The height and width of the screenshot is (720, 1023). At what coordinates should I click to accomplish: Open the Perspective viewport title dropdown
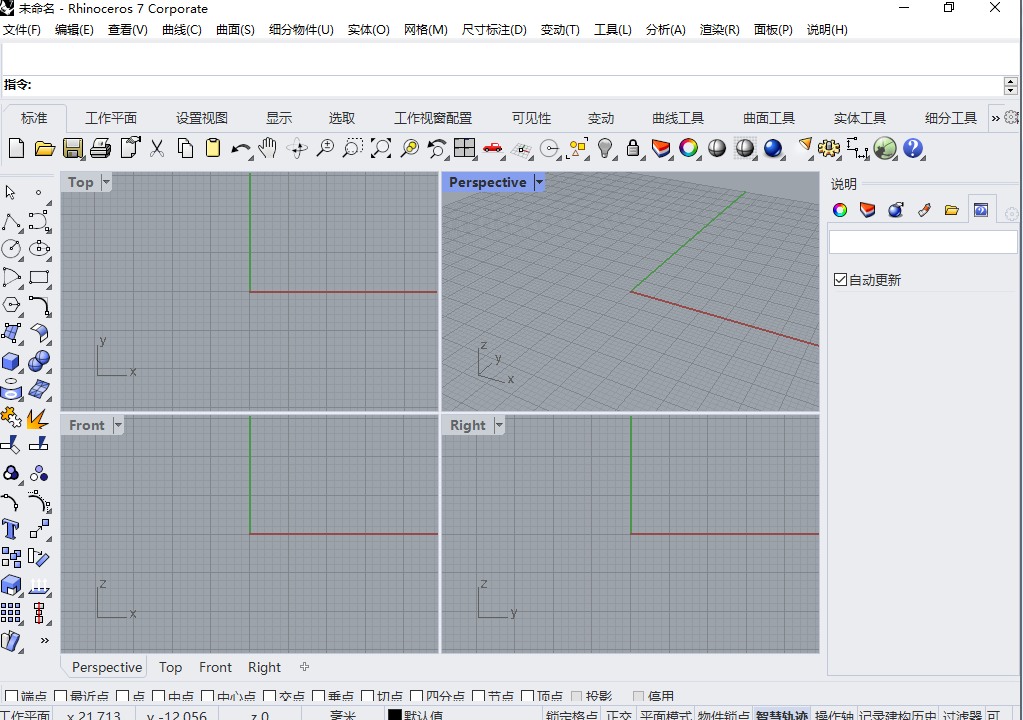point(539,182)
